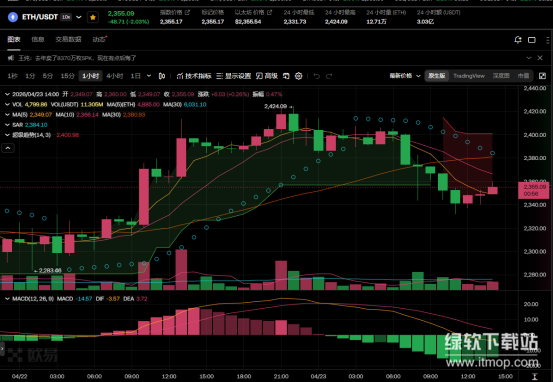Collapse the MA(5) indicator row
553x382 pixels.
click(7, 115)
